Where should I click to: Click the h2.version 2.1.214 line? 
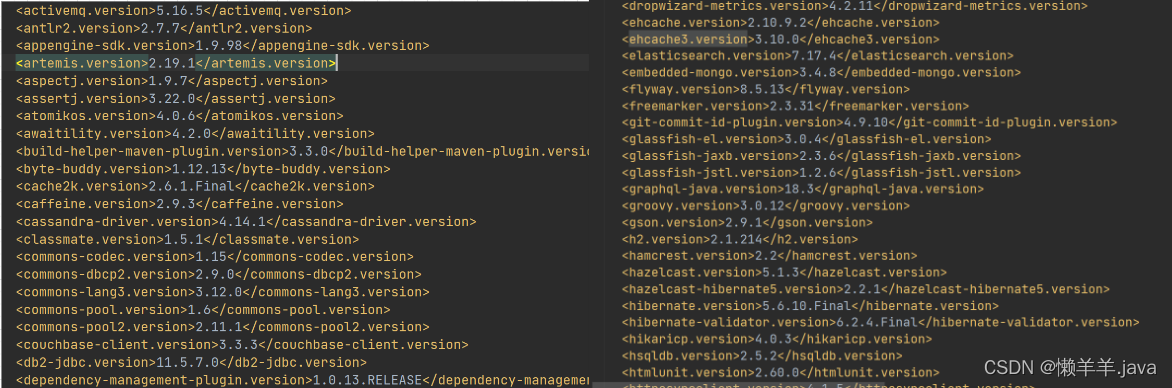point(739,239)
